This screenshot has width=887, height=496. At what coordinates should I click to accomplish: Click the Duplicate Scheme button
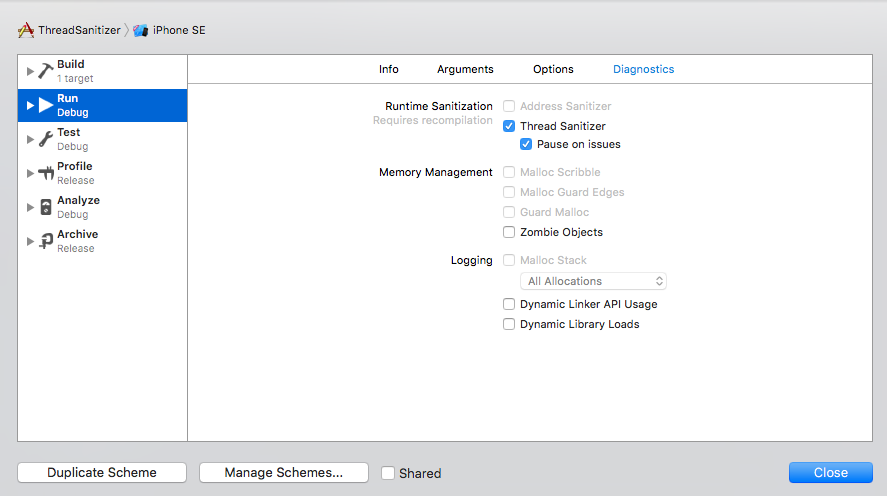point(102,473)
